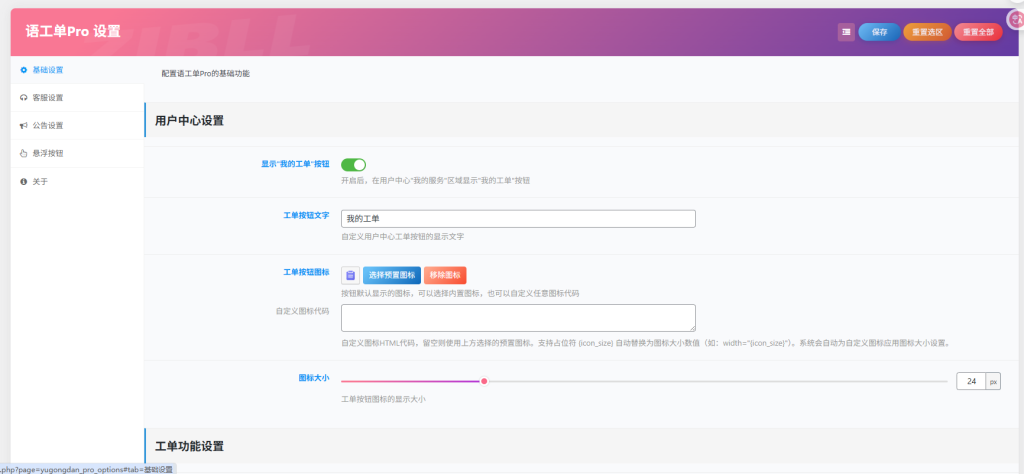Click the resize grip of the code textarea
Image resolution: width=1024 pixels, height=474 pixels.
tap(692, 328)
